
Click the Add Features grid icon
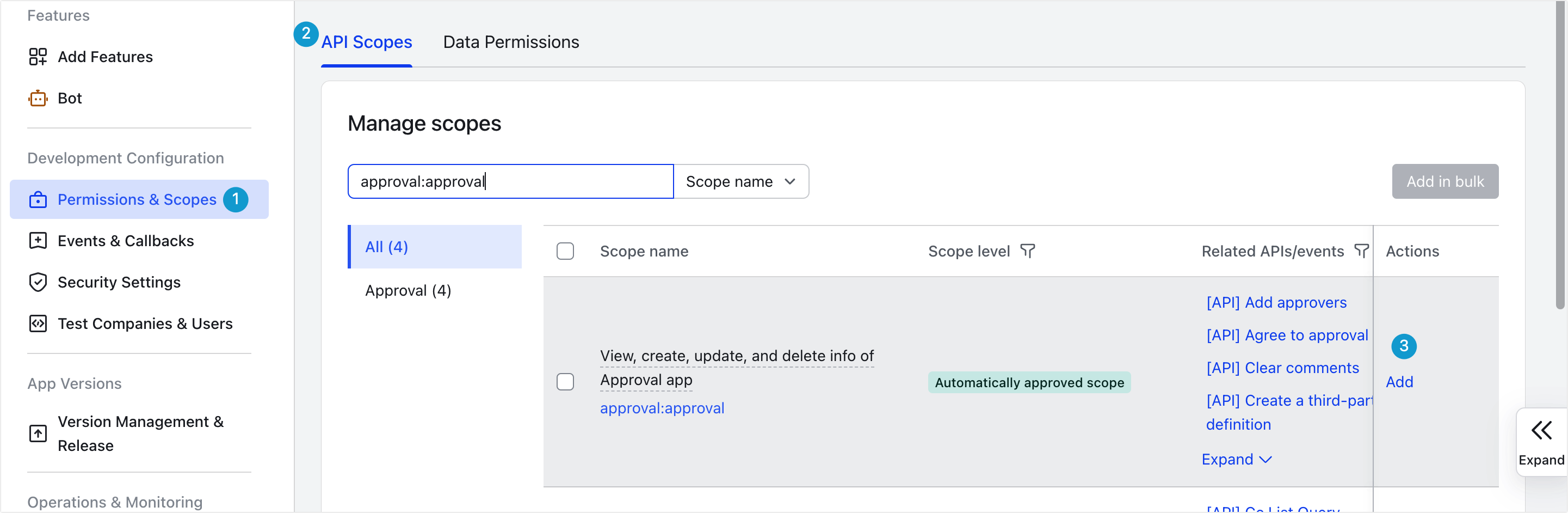(x=38, y=57)
